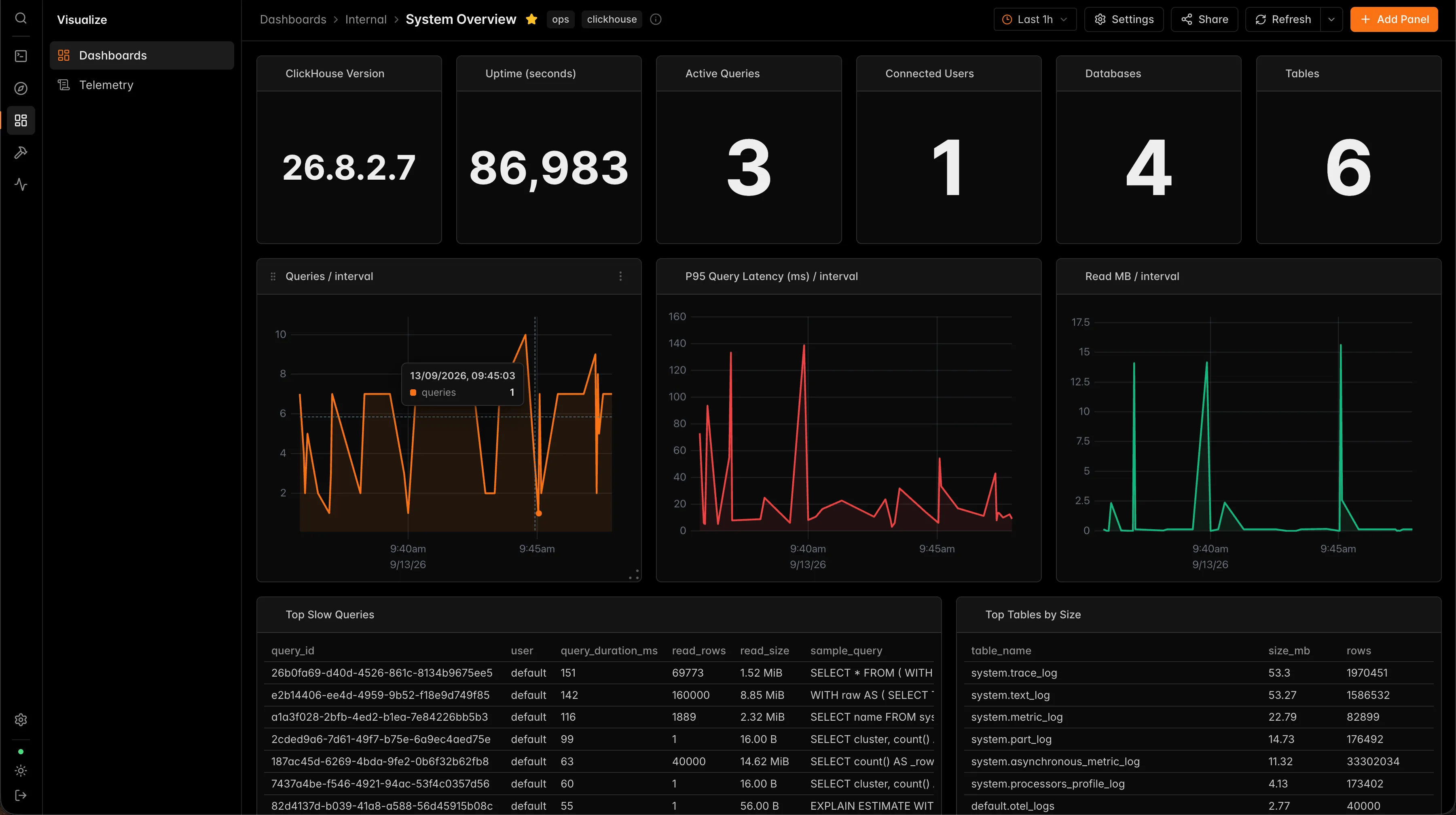
Task: Click query id 26b0fa69-d40d-4526-861c-8134b9675ee5
Action: pyautogui.click(x=381, y=673)
